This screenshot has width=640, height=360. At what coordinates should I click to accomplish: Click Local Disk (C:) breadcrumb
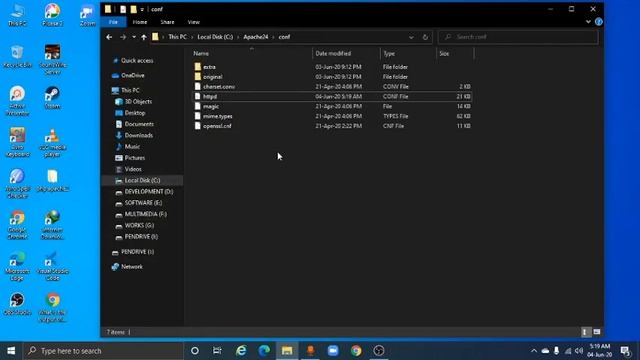[x=215, y=37]
